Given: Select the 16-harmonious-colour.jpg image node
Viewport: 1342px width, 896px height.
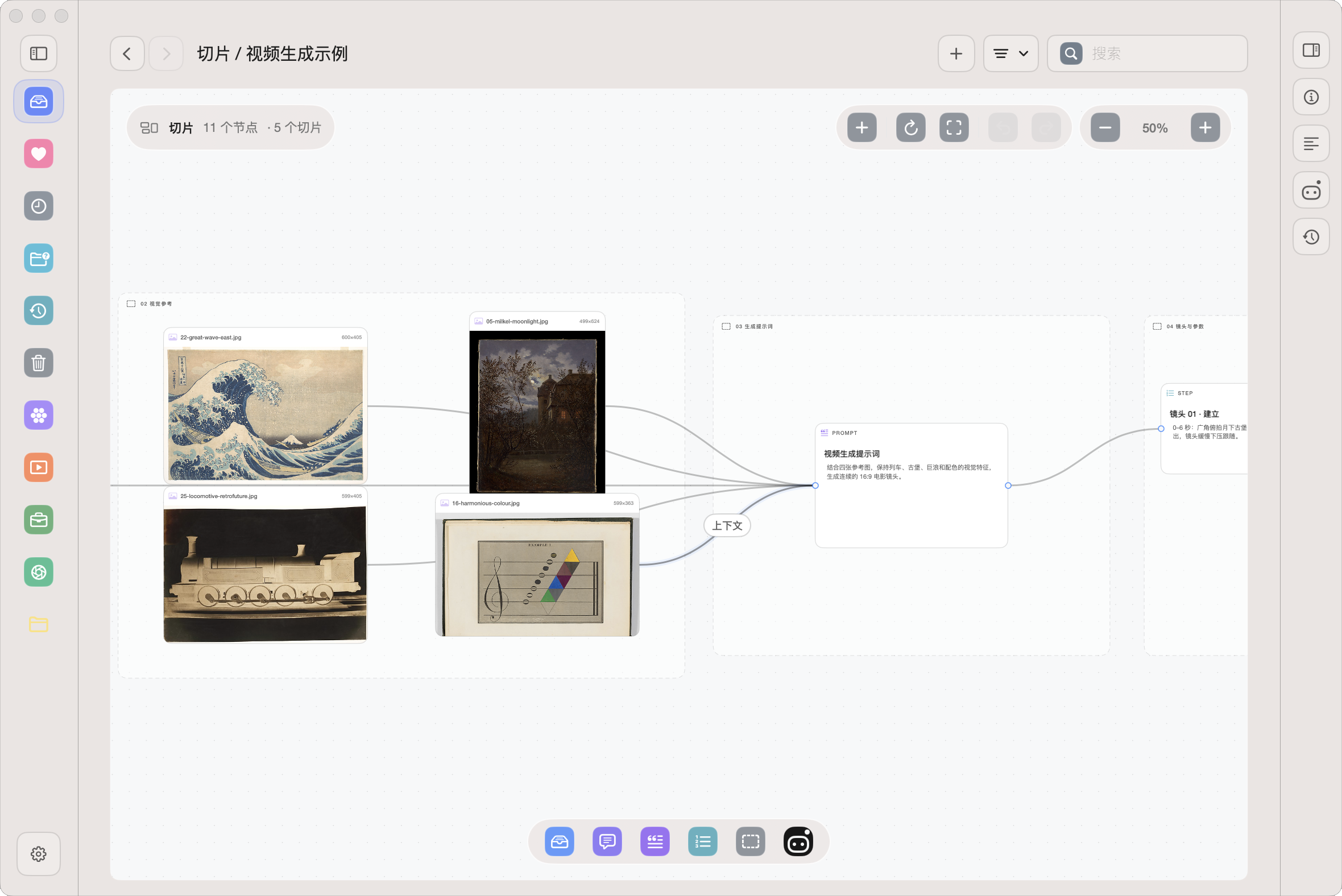Looking at the screenshot, I should point(537,565).
